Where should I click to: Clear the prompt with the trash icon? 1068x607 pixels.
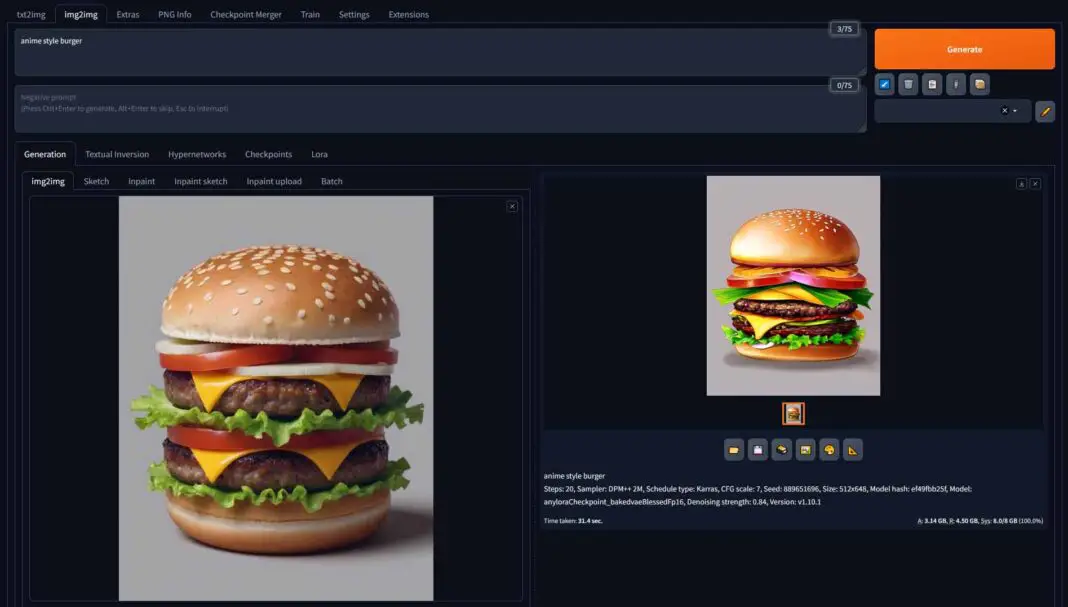point(908,84)
